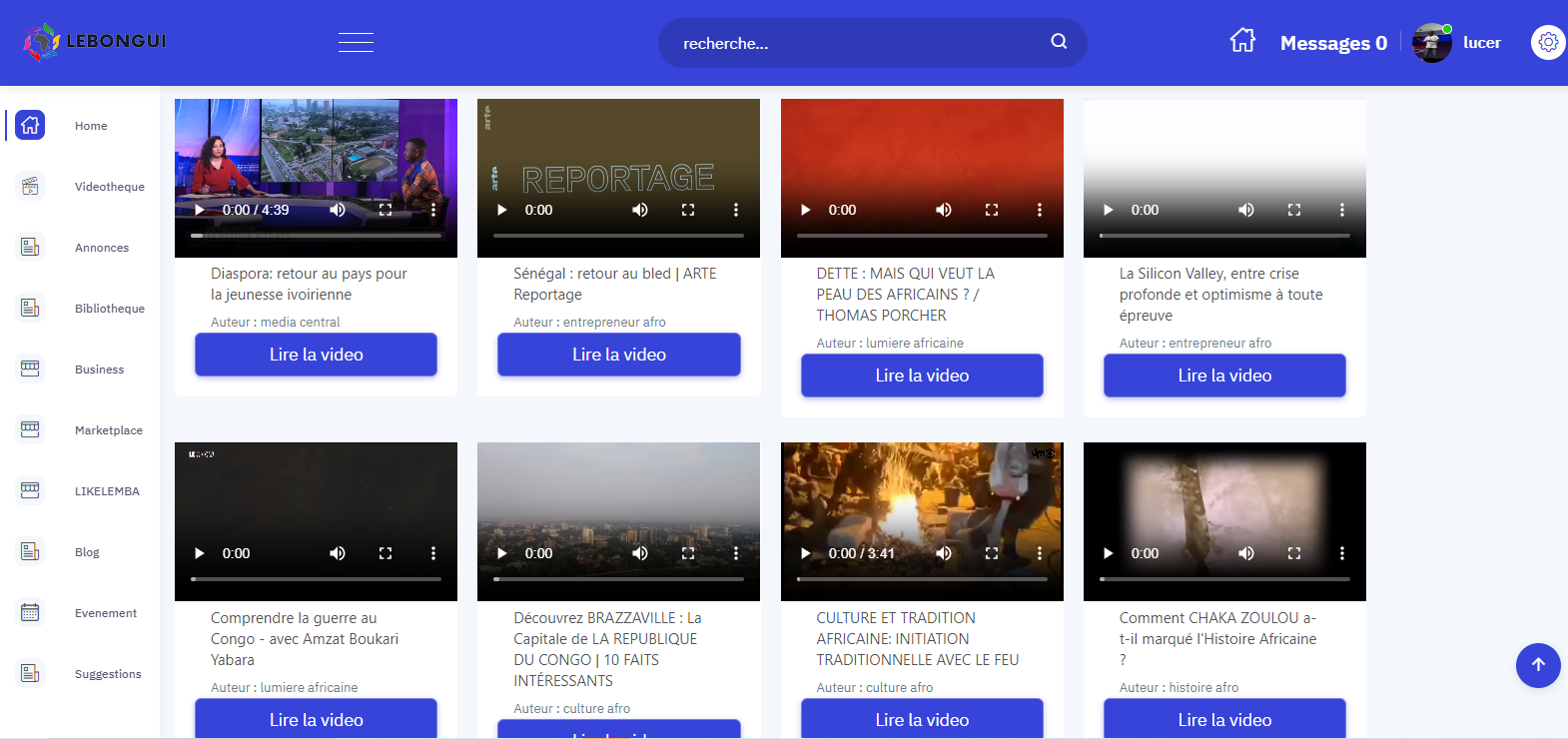Screen dimensions: 1568x739
Task: Click the Diaspora video progress bar
Action: pos(316,236)
